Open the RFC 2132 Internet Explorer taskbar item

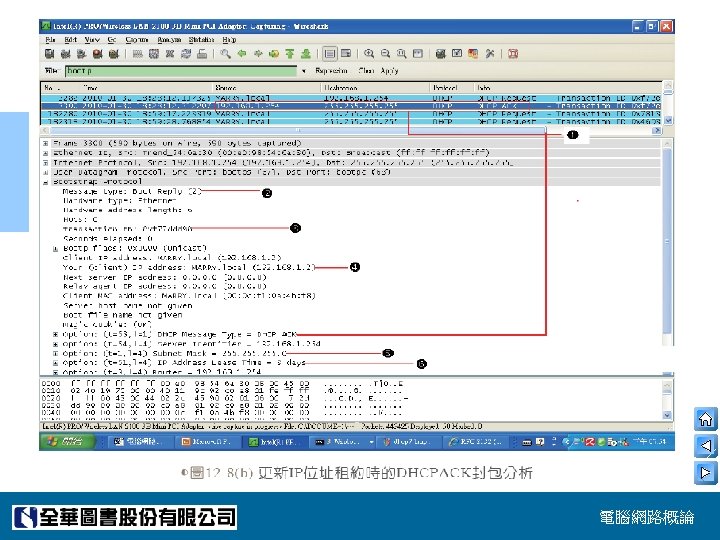[x=476, y=442]
